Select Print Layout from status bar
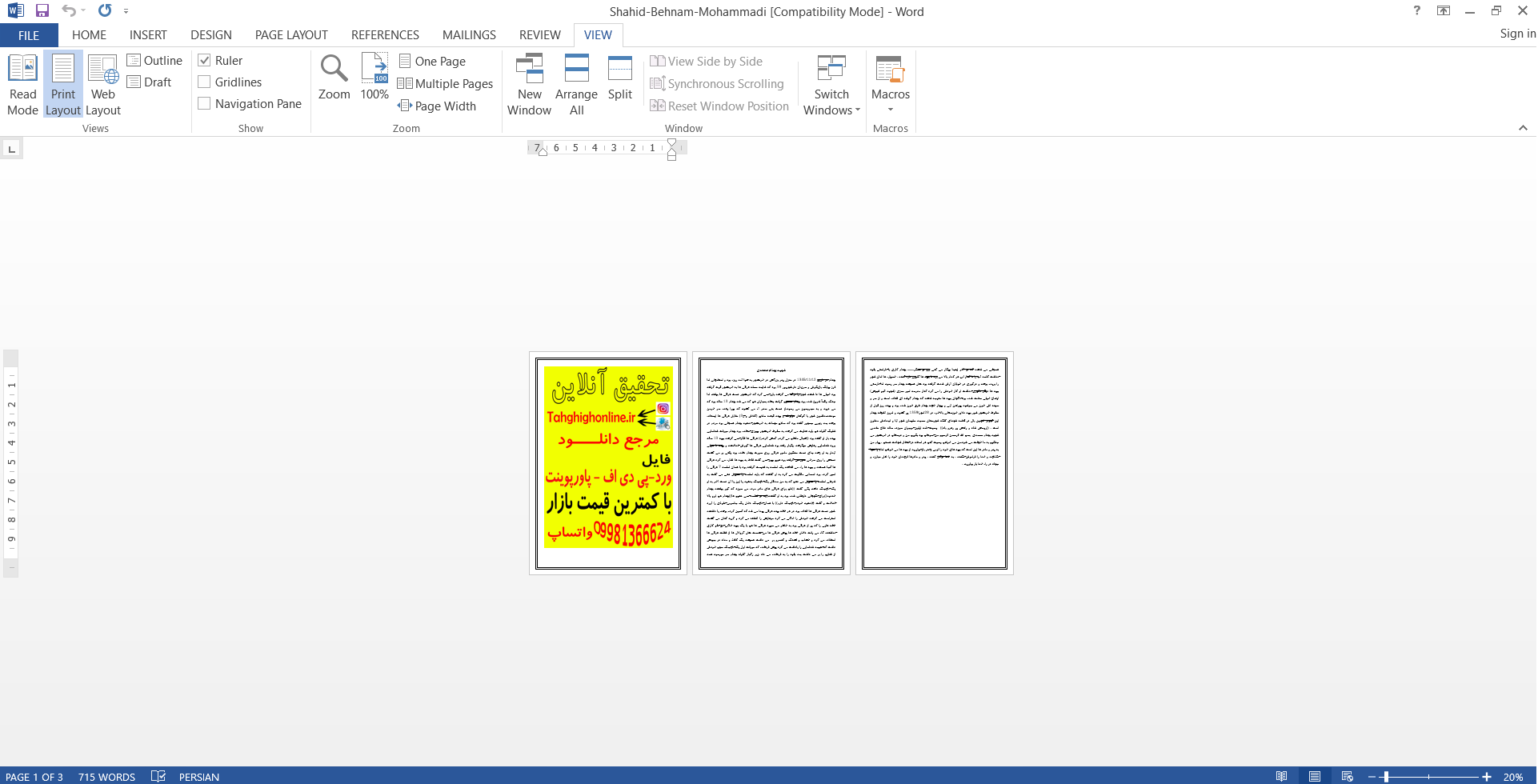The width and height of the screenshot is (1538, 784). [x=1315, y=776]
